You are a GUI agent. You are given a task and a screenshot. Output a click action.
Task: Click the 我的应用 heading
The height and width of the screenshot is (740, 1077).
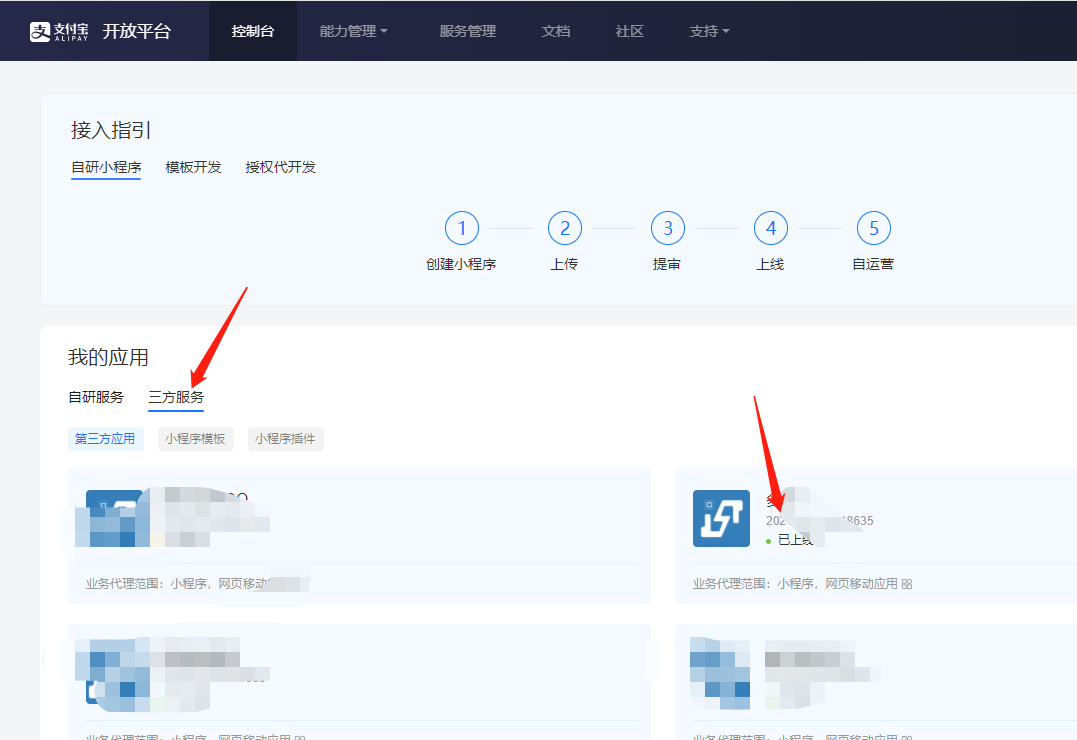109,357
